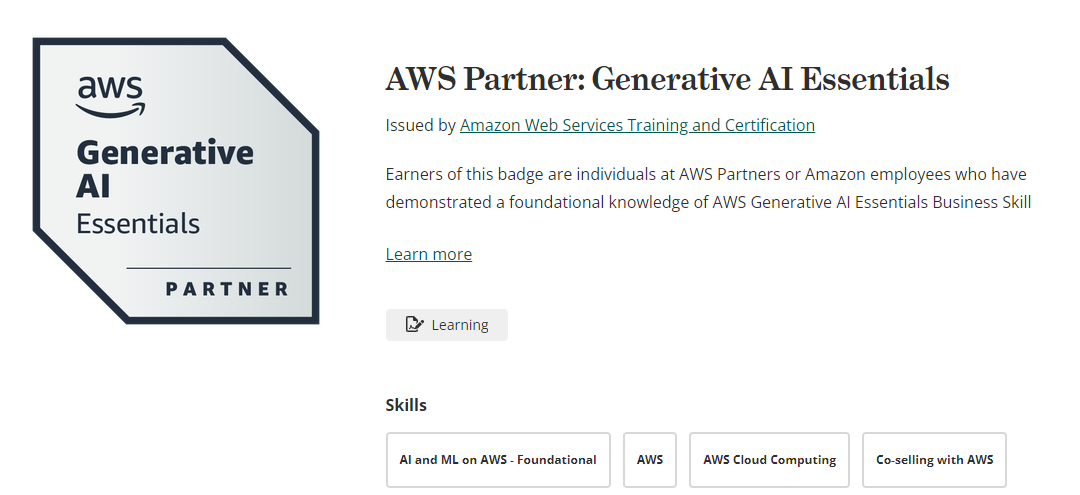The width and height of the screenshot is (1080, 495).
Task: Open the AWS Cloud Computing skill
Action: [769, 460]
